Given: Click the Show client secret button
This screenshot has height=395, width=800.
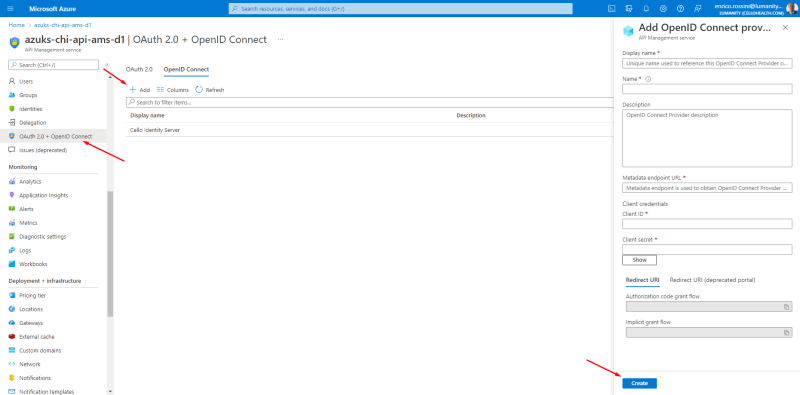Looking at the screenshot, I should (639, 260).
